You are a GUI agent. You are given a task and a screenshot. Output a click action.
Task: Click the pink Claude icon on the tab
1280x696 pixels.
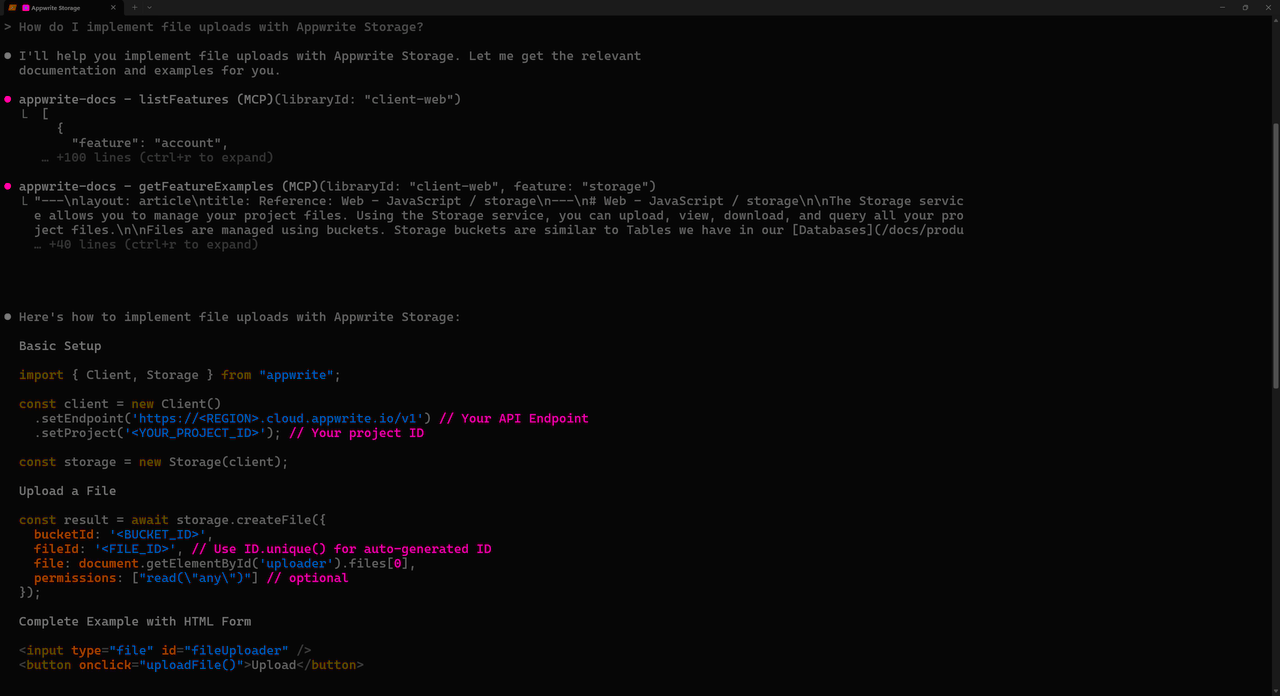pos(25,7)
